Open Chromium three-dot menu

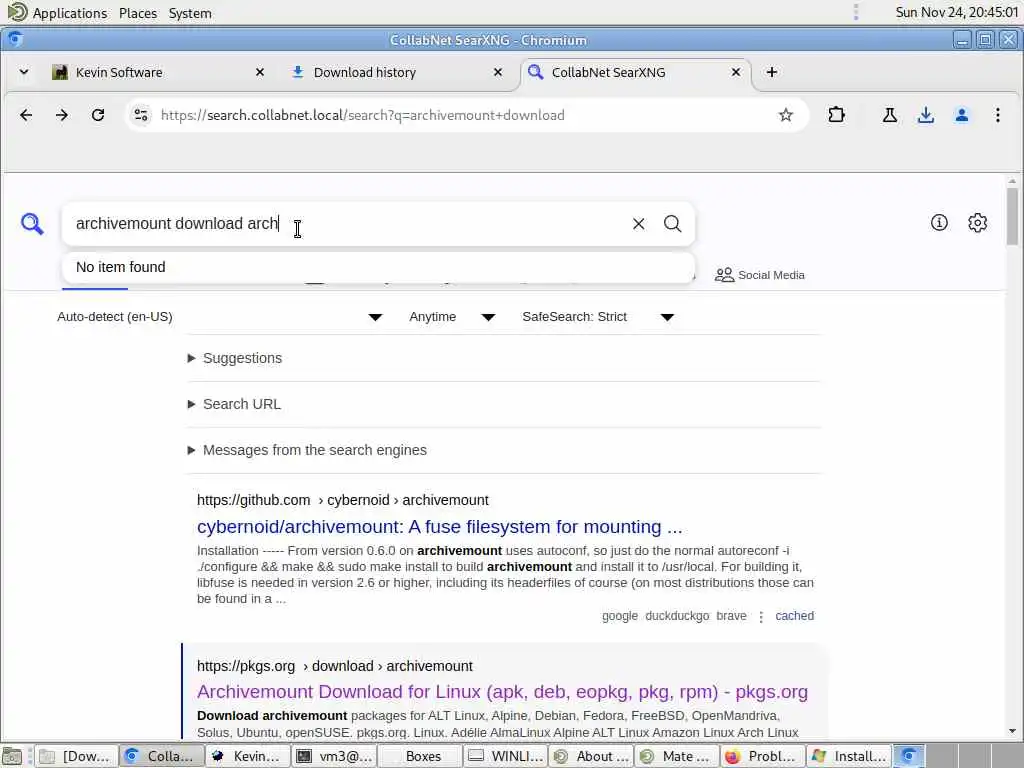(x=998, y=116)
